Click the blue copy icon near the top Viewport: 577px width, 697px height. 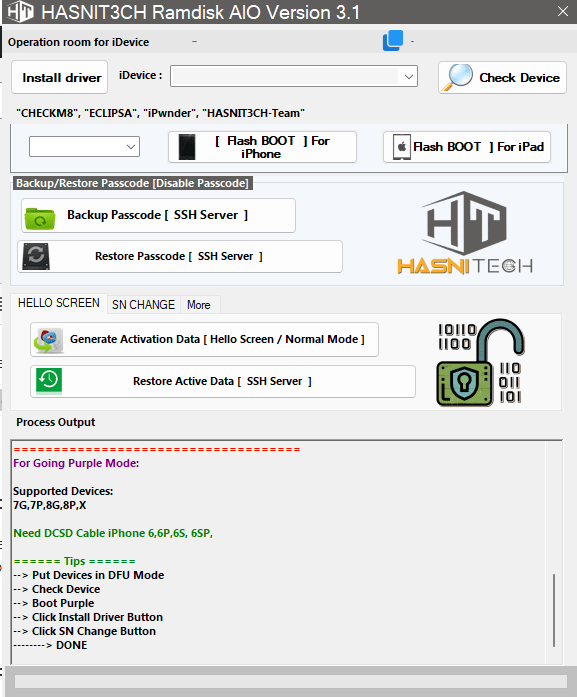pyautogui.click(x=393, y=40)
